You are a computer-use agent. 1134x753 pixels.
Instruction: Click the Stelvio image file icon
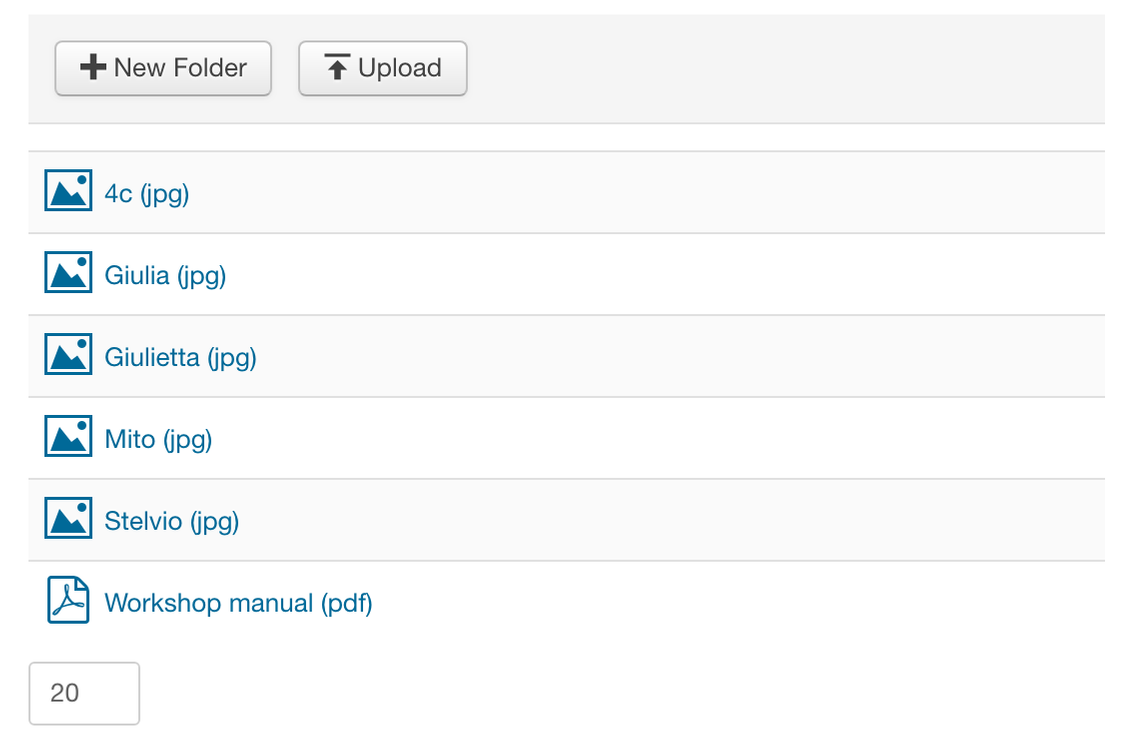click(68, 518)
